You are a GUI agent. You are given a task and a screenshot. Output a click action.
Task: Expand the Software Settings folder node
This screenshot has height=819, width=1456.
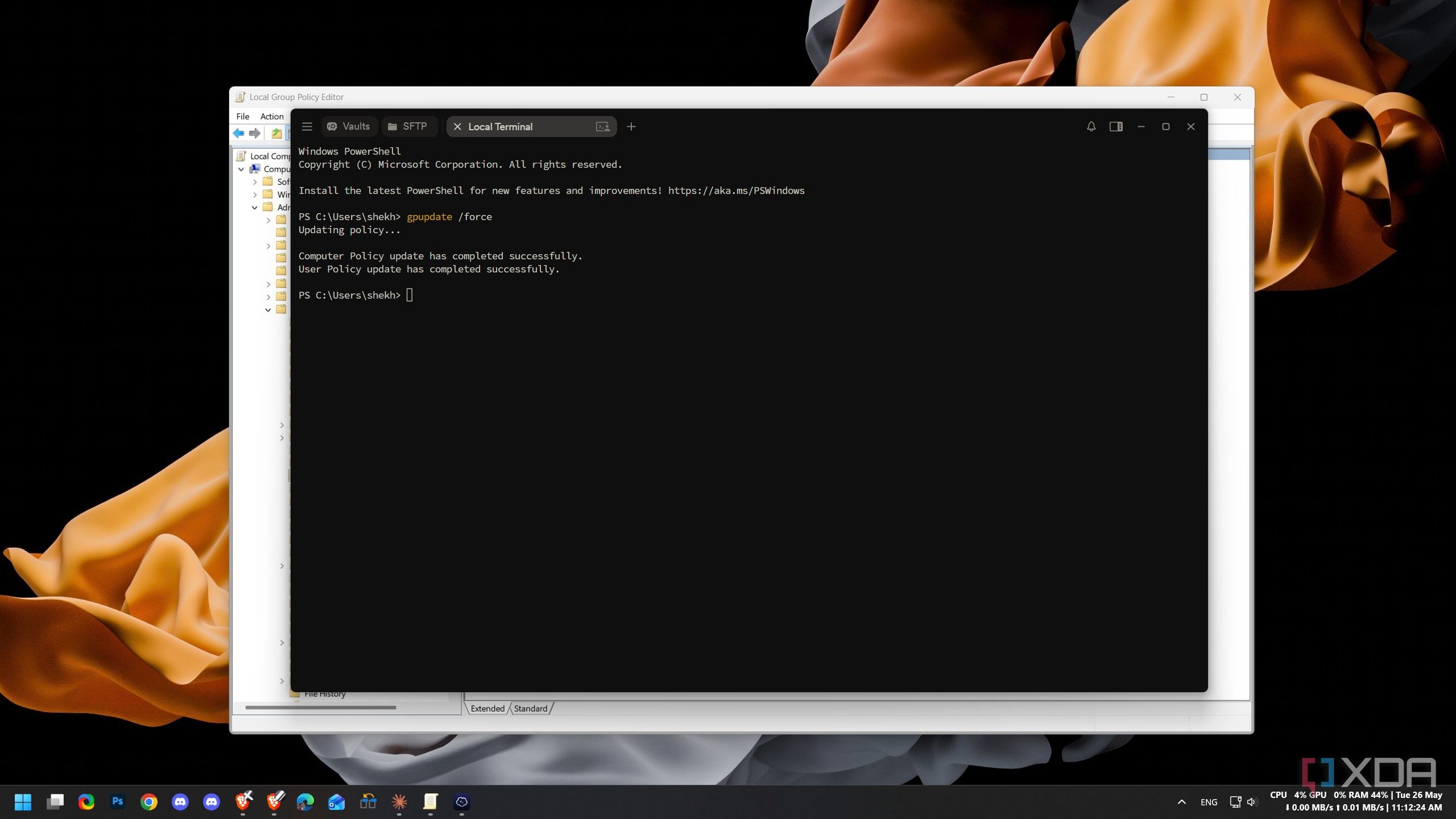[255, 182]
